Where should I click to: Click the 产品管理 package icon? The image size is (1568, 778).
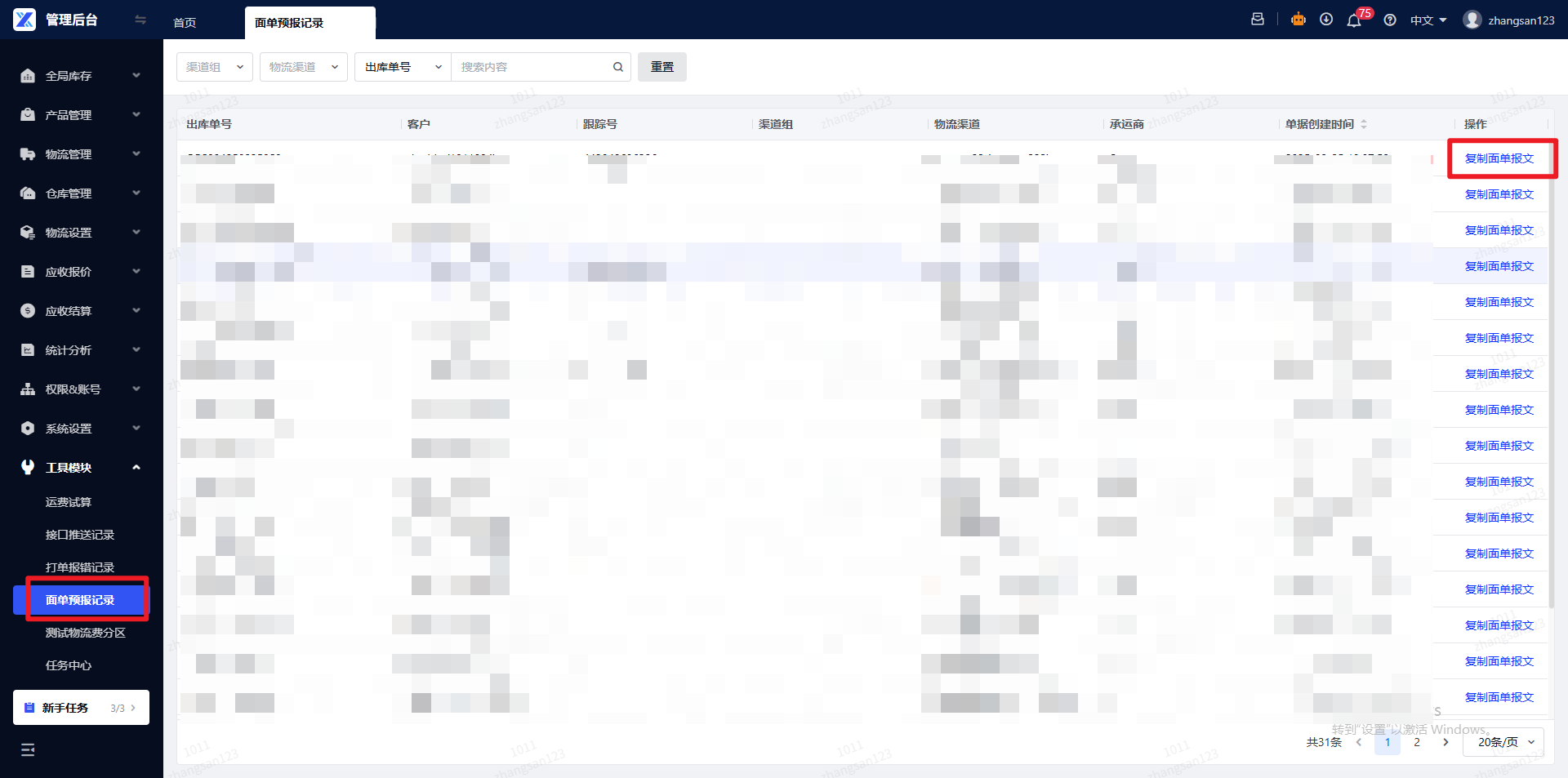(x=28, y=115)
